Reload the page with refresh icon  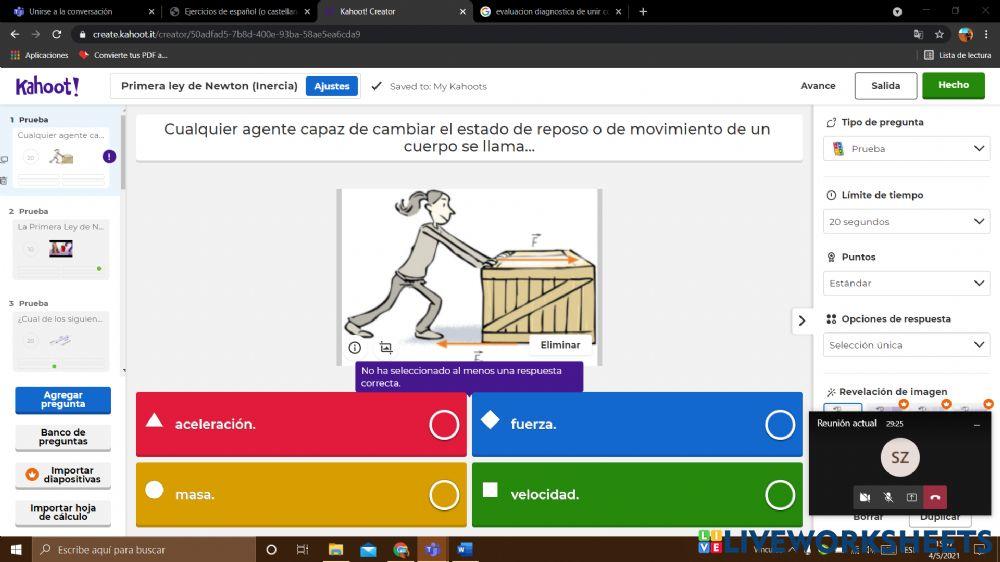coord(57,34)
